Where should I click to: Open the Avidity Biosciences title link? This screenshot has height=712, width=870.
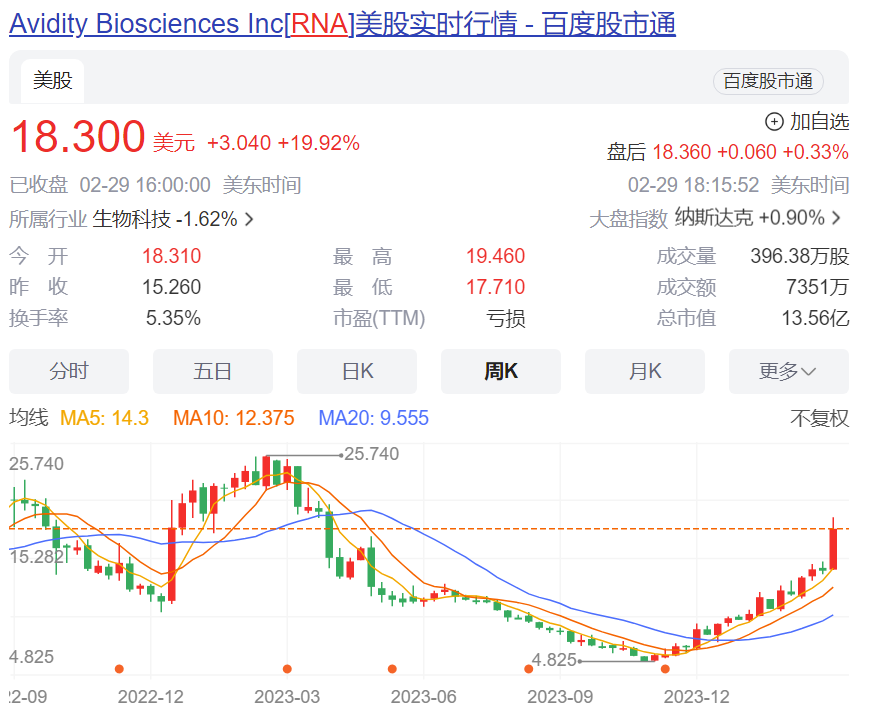(x=342, y=24)
